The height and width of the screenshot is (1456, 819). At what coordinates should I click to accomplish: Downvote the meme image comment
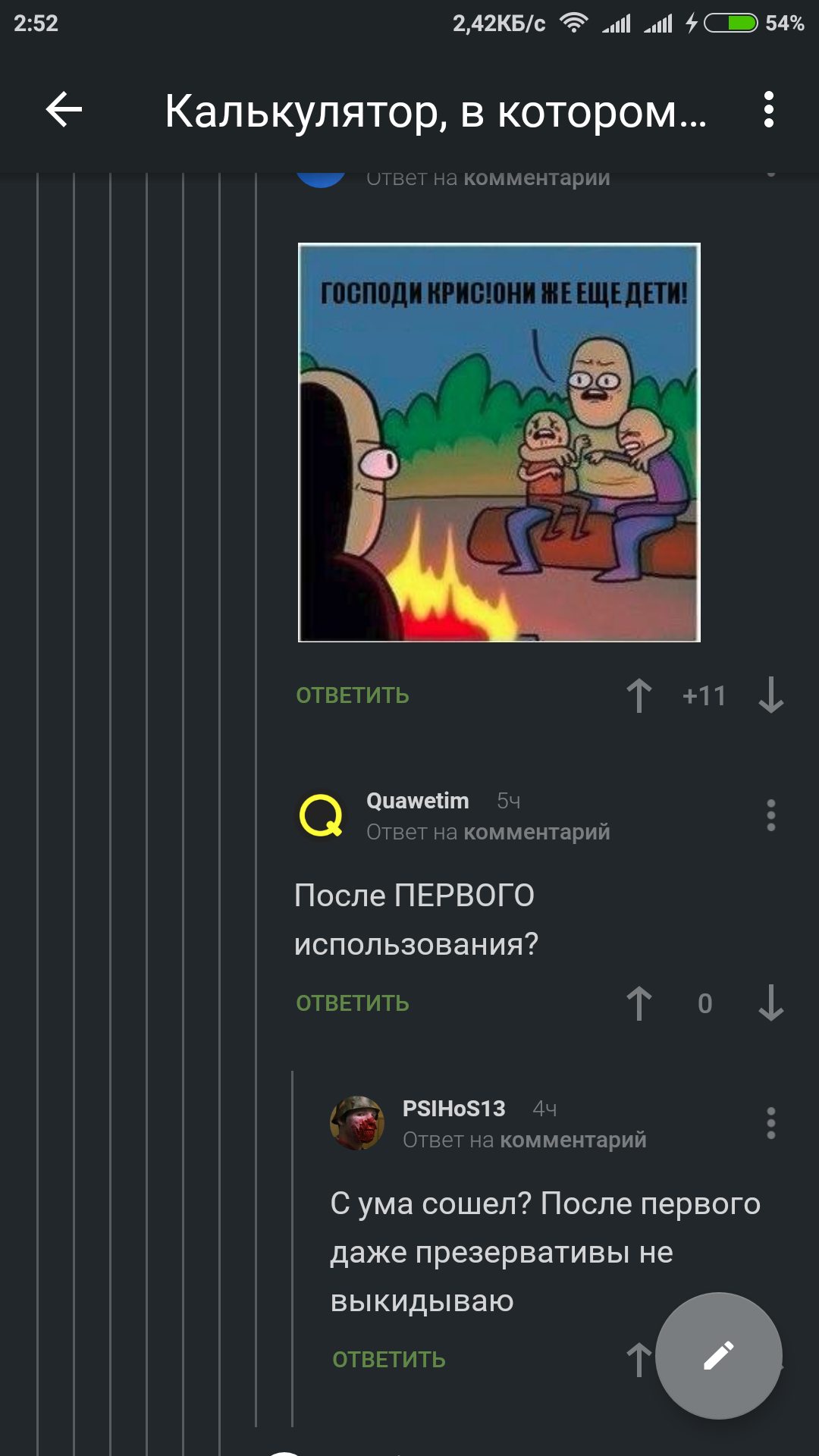pyautogui.click(x=771, y=695)
